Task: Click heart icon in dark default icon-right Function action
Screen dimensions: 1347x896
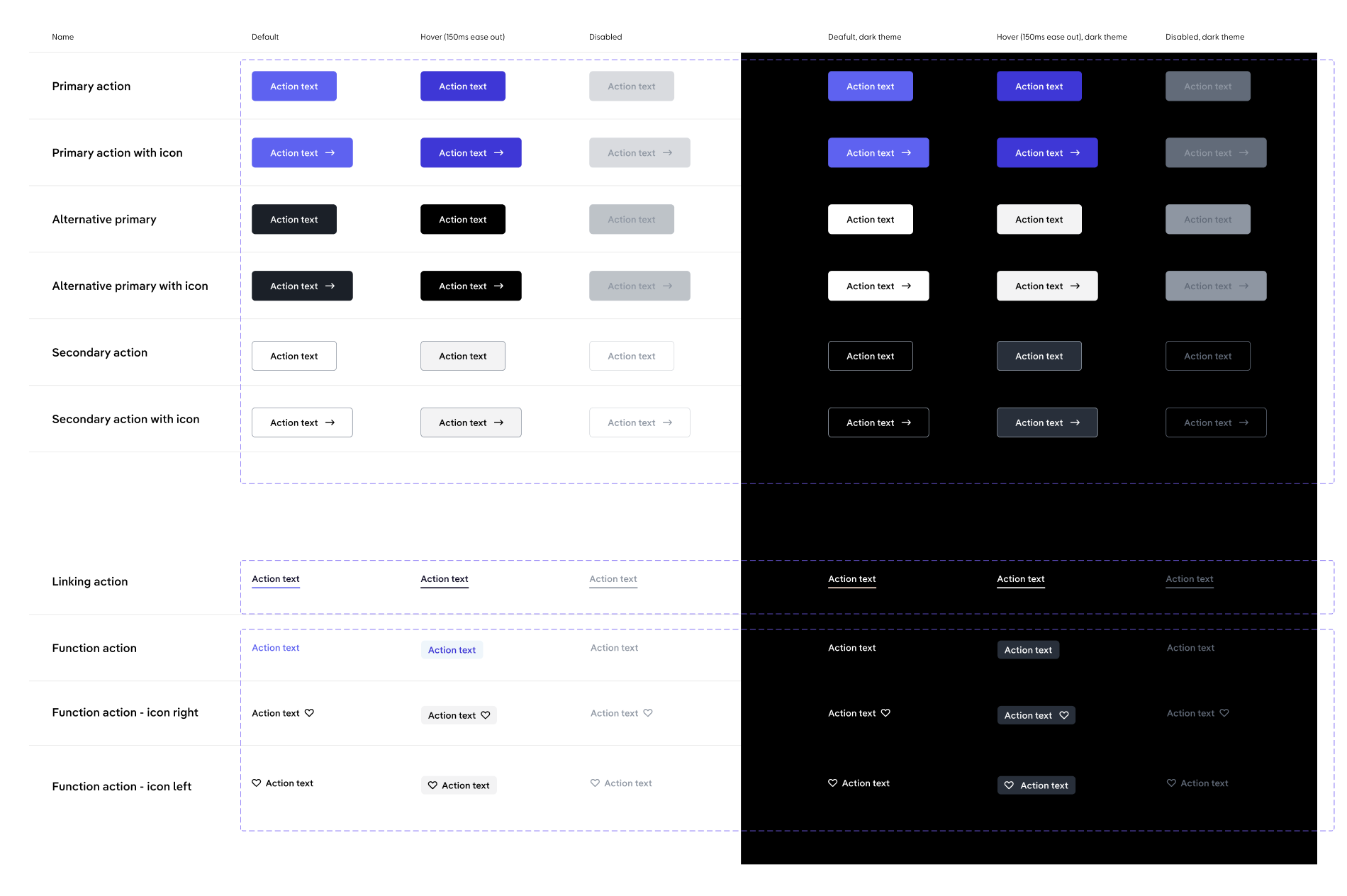Action: coord(885,713)
